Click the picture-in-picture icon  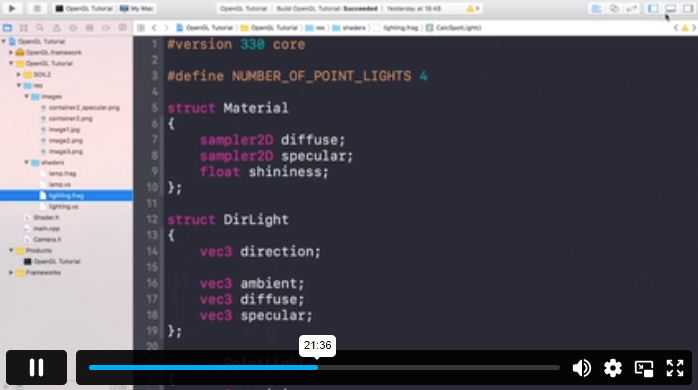(644, 368)
